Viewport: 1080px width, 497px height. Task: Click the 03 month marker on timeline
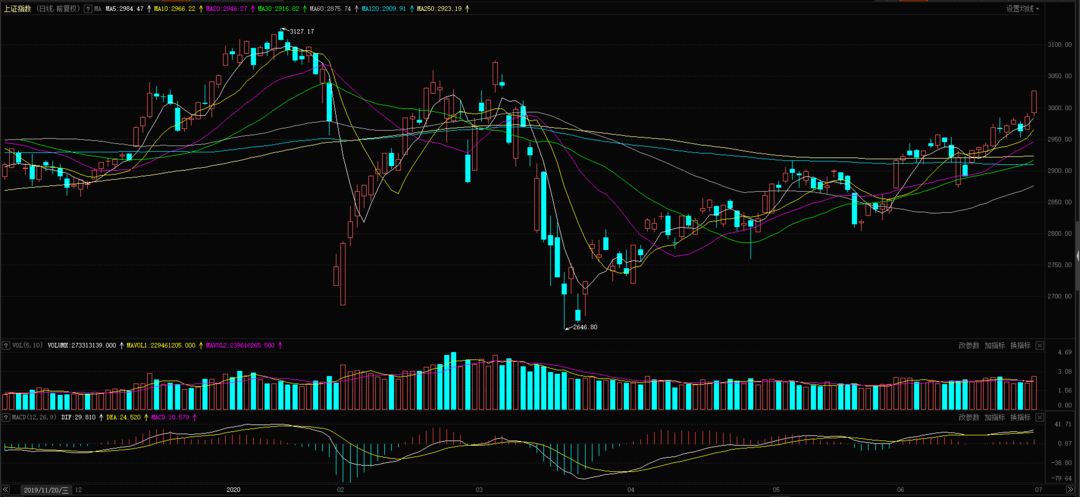[x=479, y=489]
